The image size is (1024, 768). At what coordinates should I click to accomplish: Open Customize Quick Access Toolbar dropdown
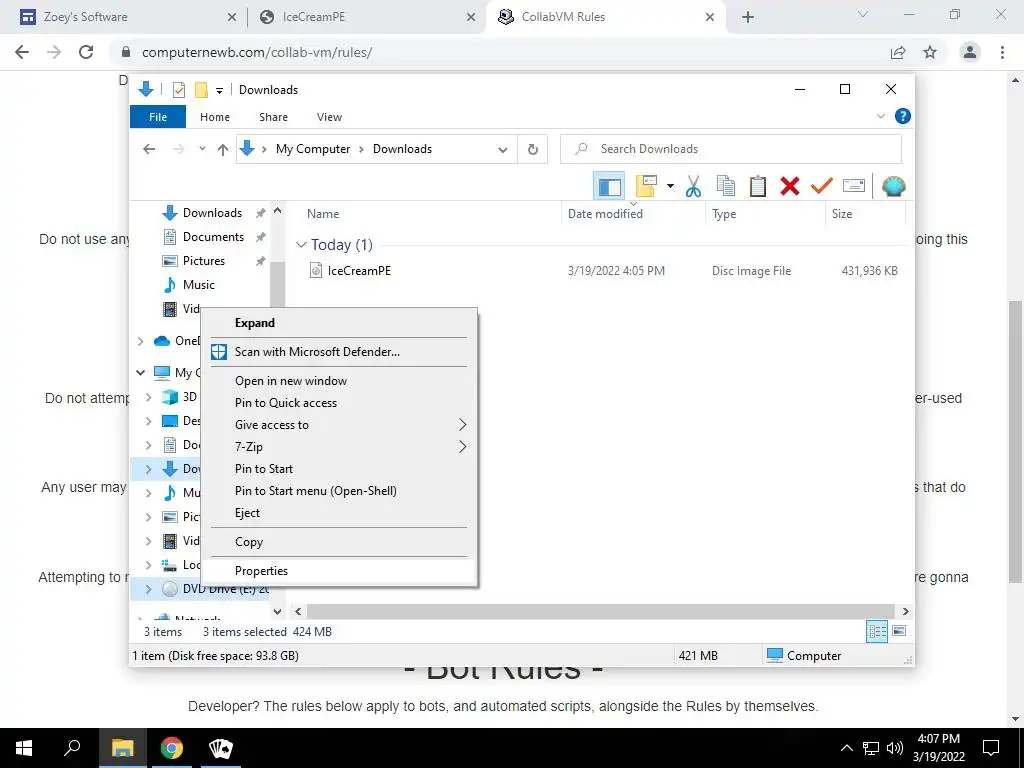(219, 91)
